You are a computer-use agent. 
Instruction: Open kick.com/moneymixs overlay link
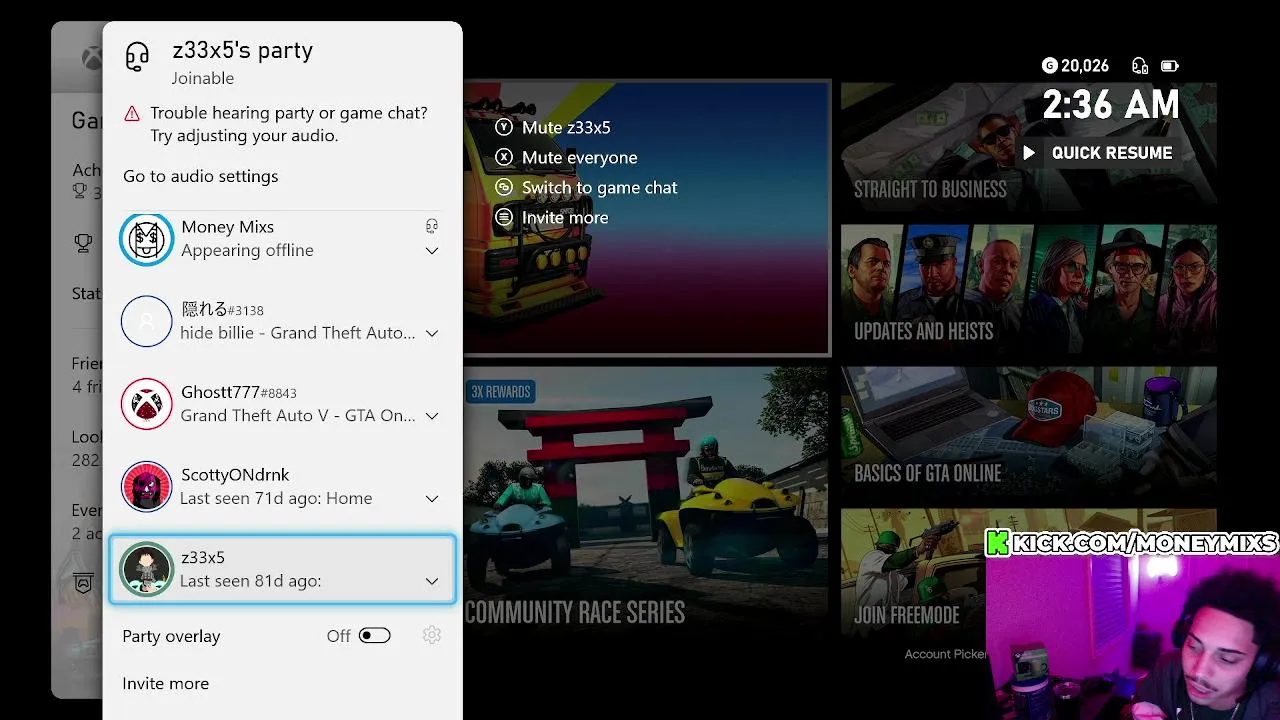pyautogui.click(x=1131, y=543)
